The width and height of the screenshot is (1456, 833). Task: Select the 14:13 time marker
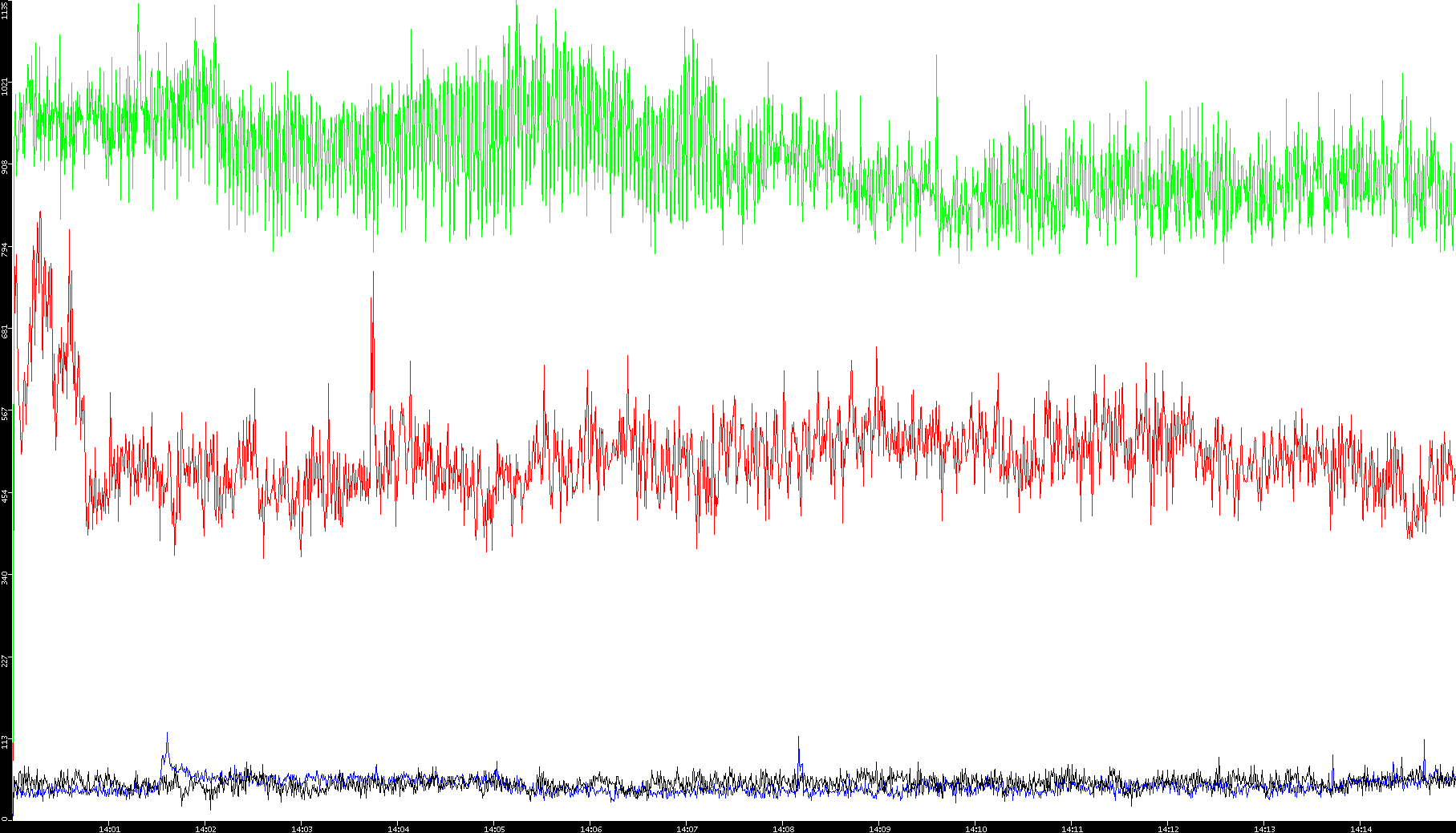pos(1264,828)
